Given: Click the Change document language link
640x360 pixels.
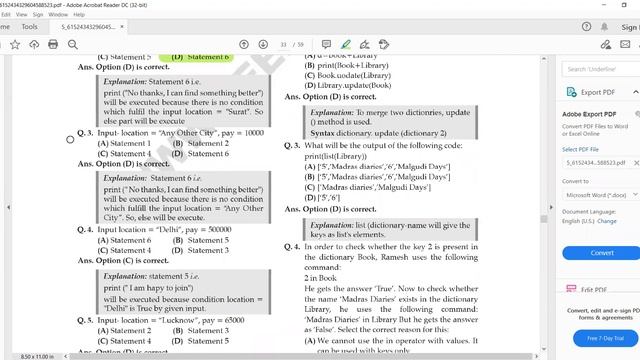Looking at the screenshot, I should click(607, 221).
